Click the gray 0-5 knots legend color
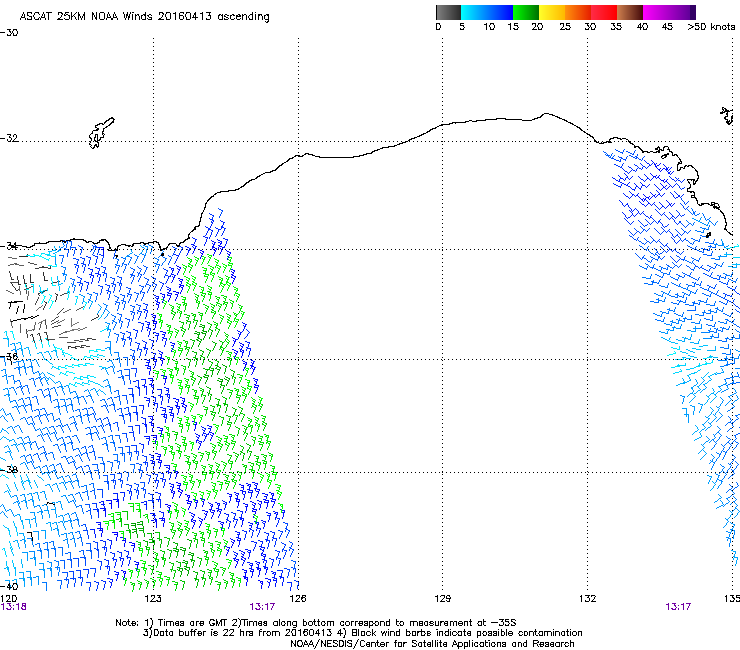This screenshot has width=740, height=650. point(448,12)
